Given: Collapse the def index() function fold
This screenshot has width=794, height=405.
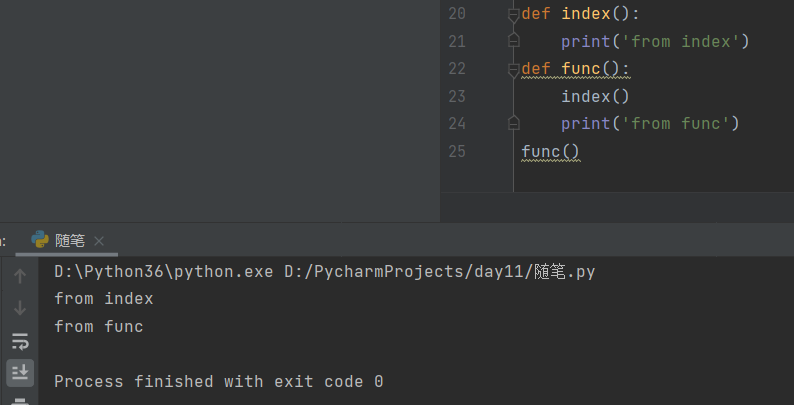Looking at the screenshot, I should coord(514,14).
